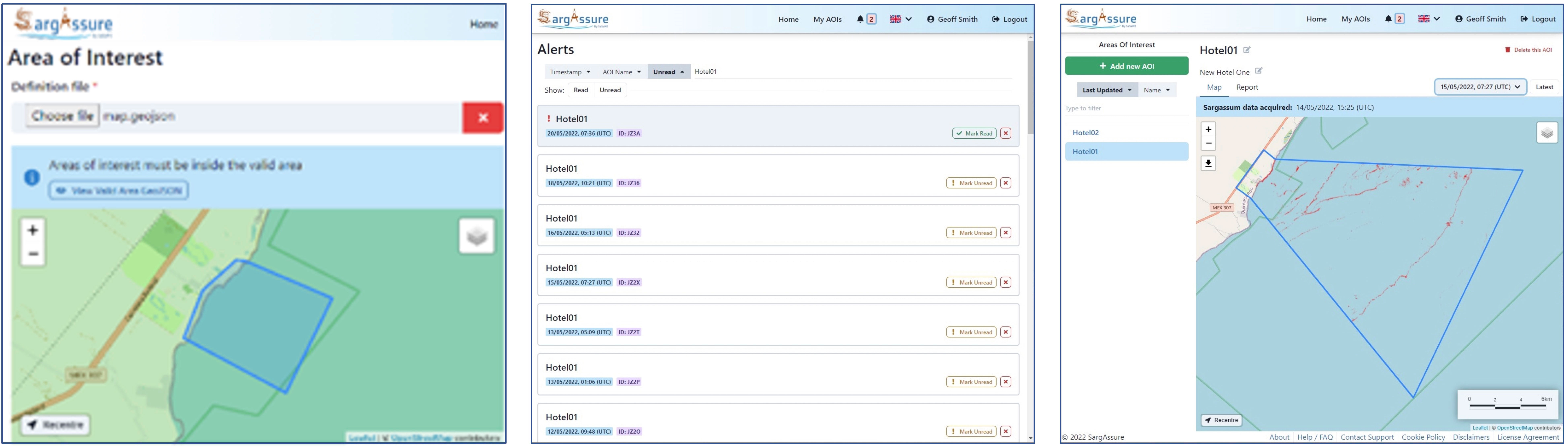Switch to the Report tab

[1247, 88]
